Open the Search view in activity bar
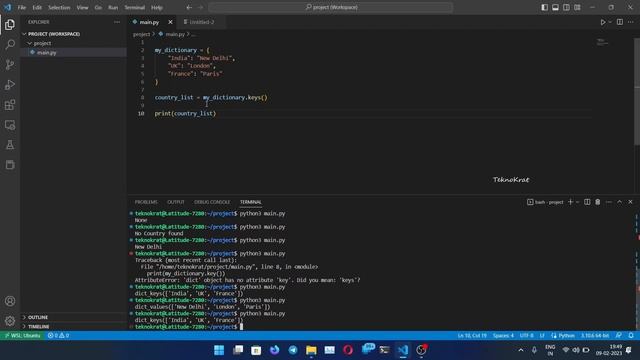Screen dimensions: 640x360 10,44
